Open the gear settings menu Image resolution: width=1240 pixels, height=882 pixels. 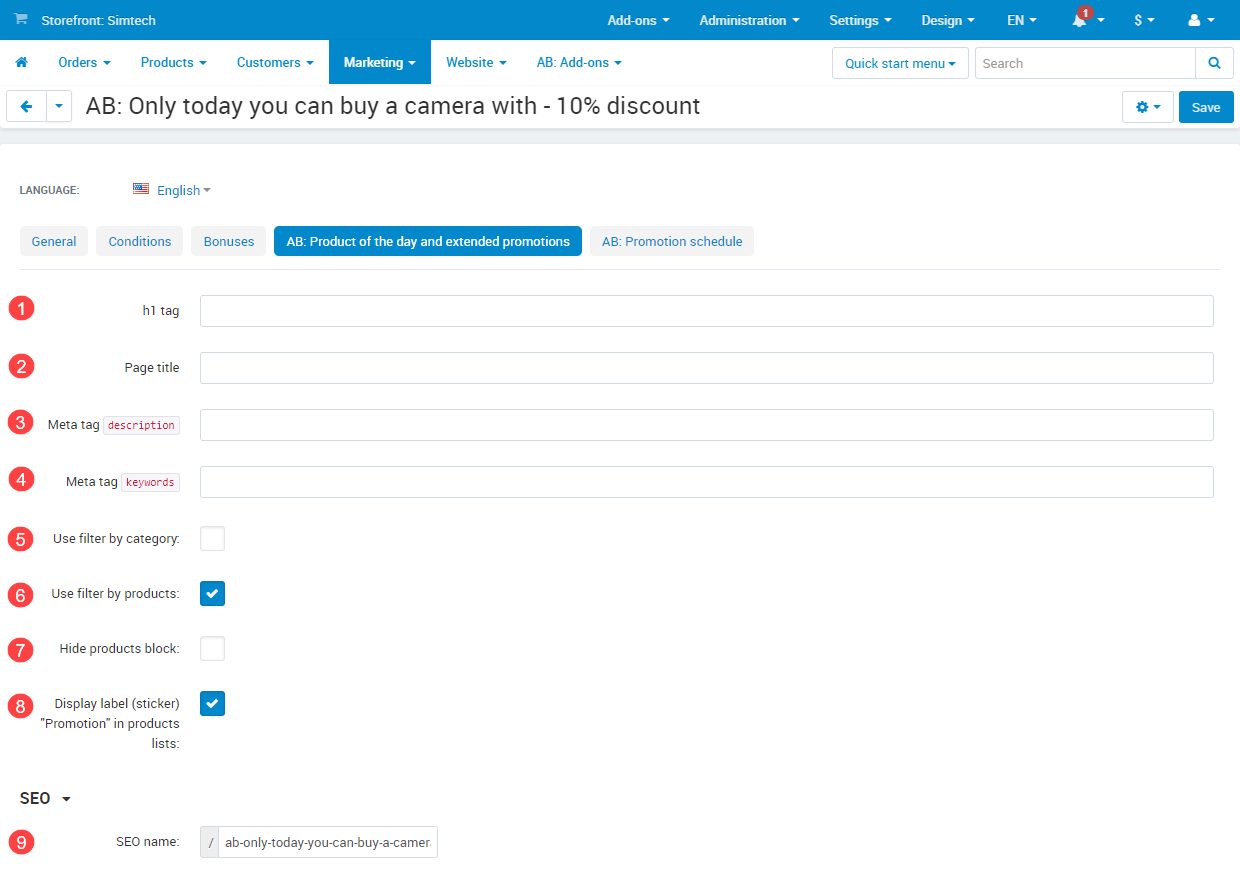[1147, 107]
